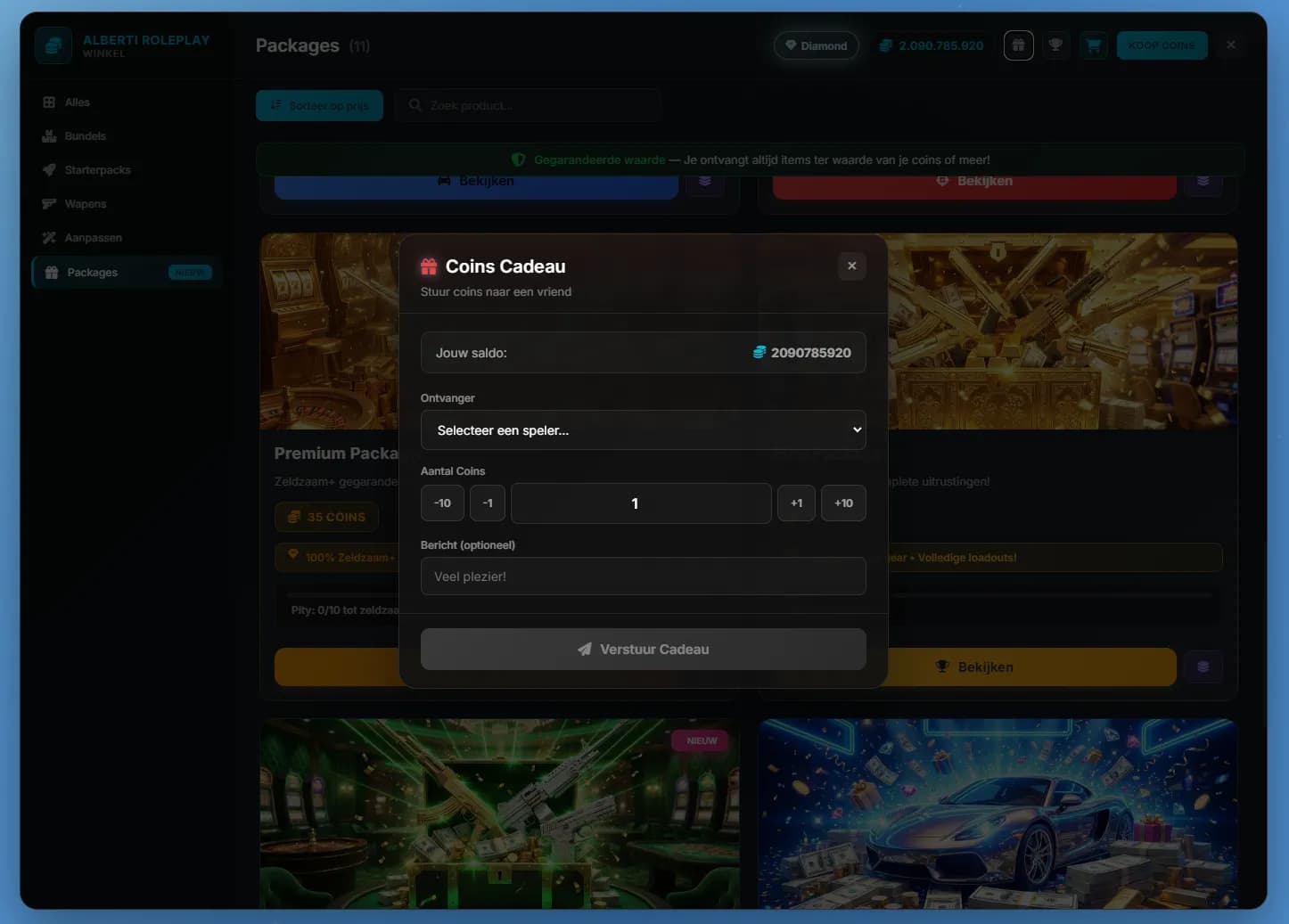Open the Alles category
The width and height of the screenshot is (1289, 924).
[126, 102]
